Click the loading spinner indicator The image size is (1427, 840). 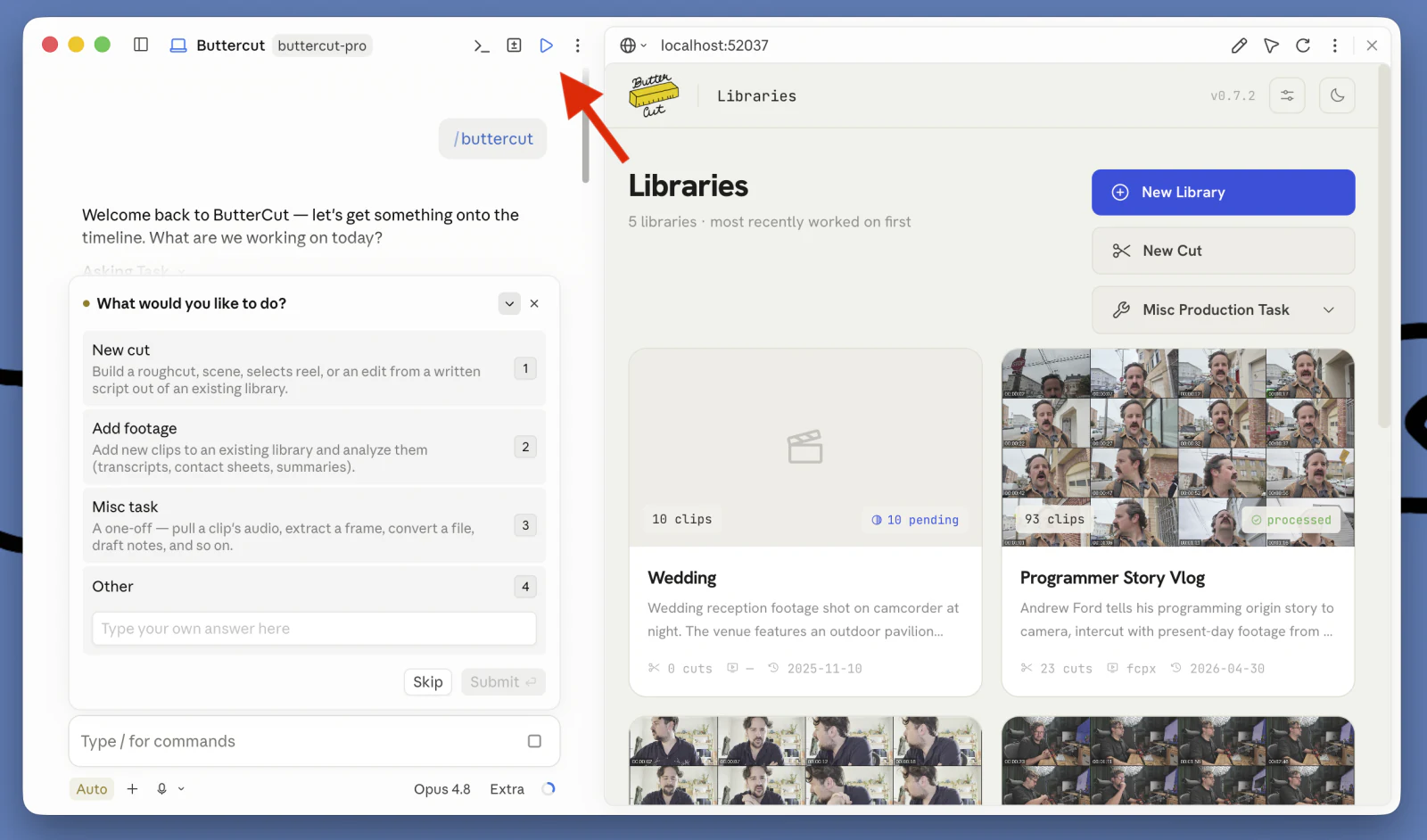click(x=549, y=788)
